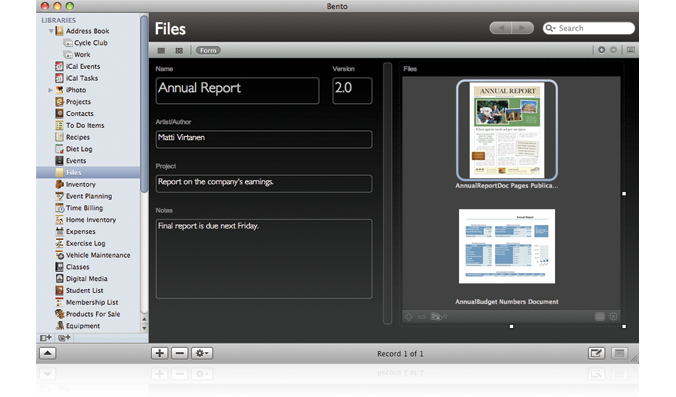The height and width of the screenshot is (397, 676).
Task: Open the Events library icon
Action: 59,161
